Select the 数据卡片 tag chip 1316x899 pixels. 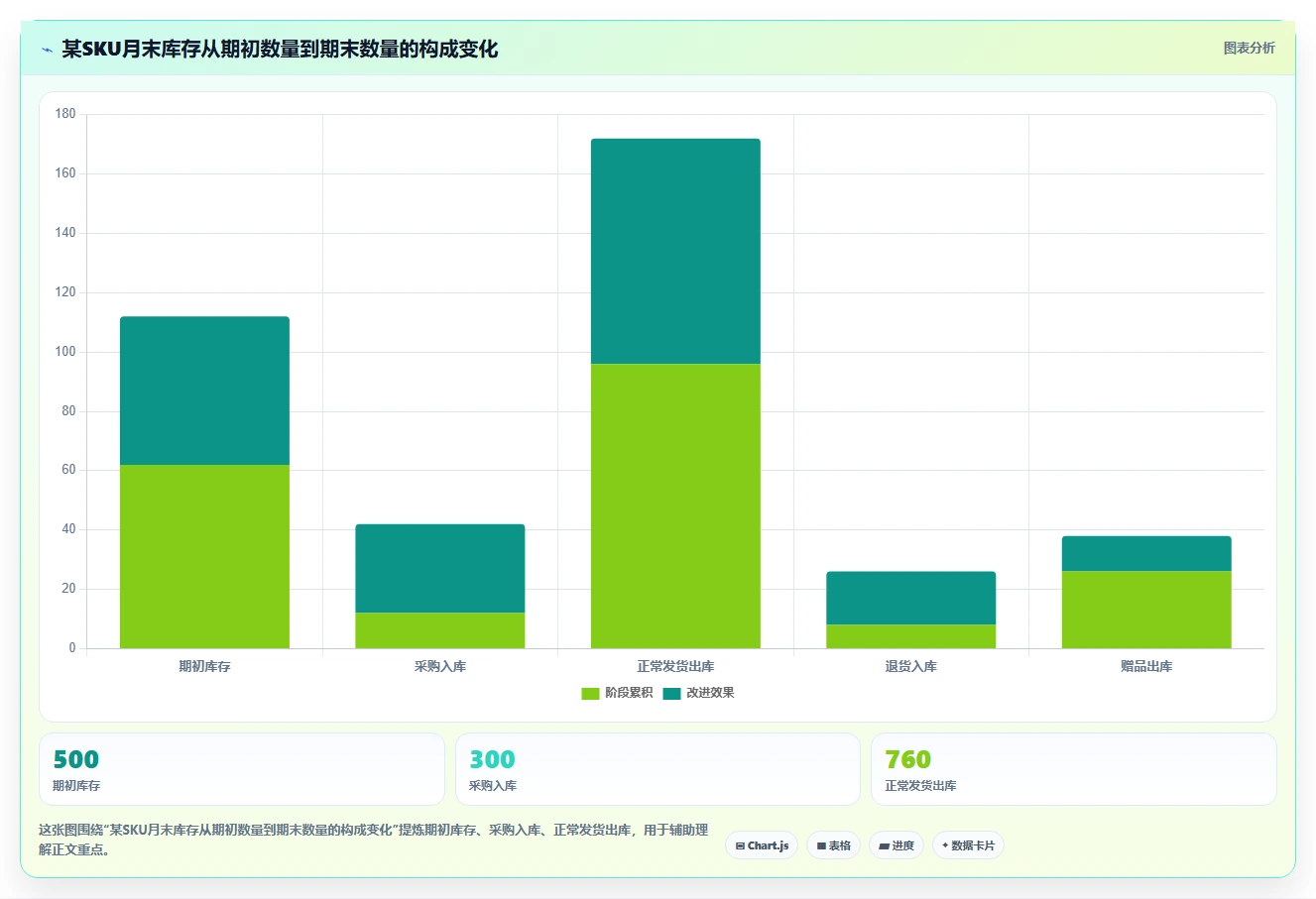pos(968,845)
